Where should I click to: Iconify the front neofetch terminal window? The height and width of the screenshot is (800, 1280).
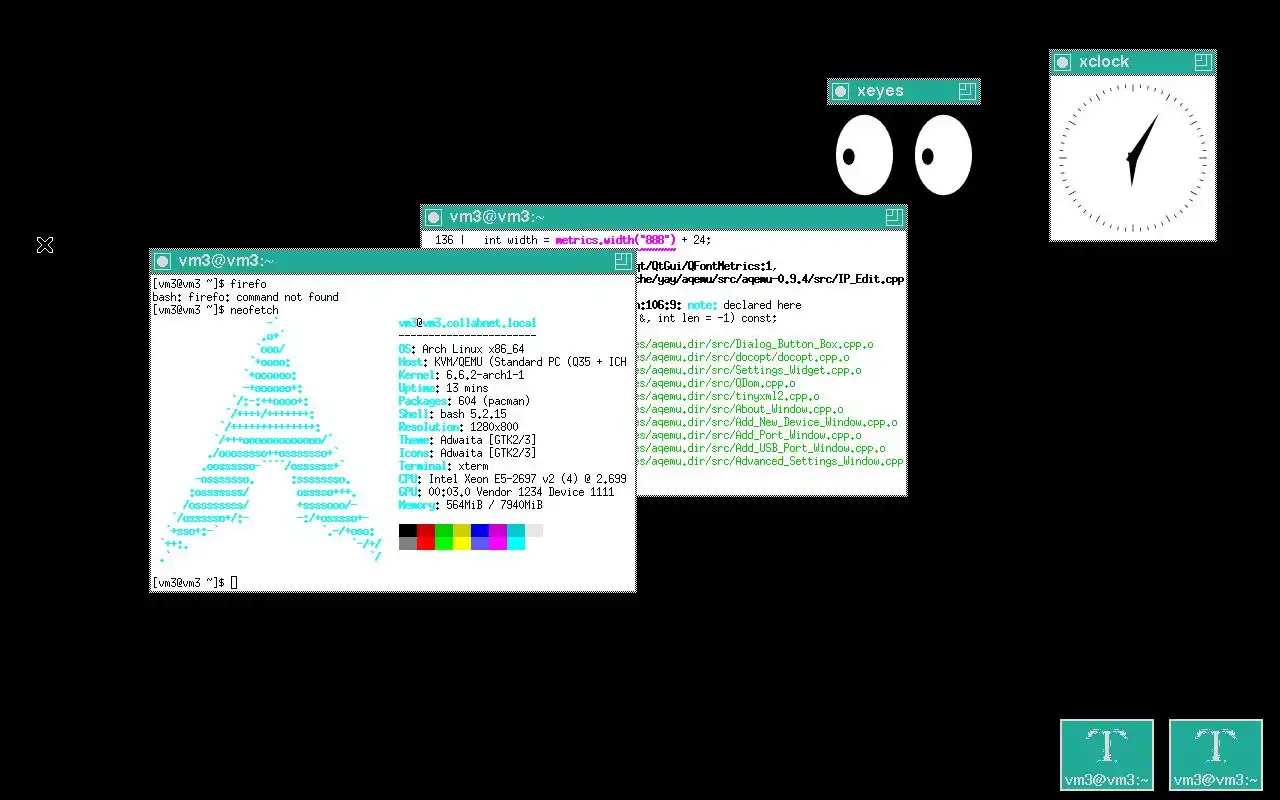(x=163, y=261)
